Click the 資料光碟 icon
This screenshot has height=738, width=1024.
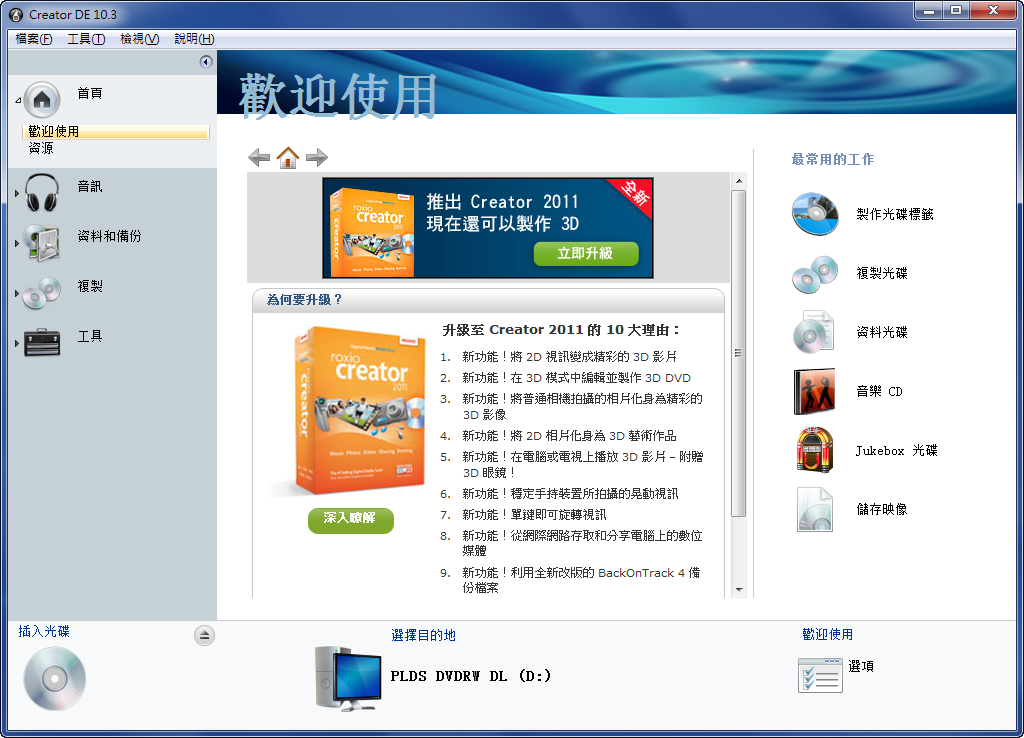[x=814, y=332]
